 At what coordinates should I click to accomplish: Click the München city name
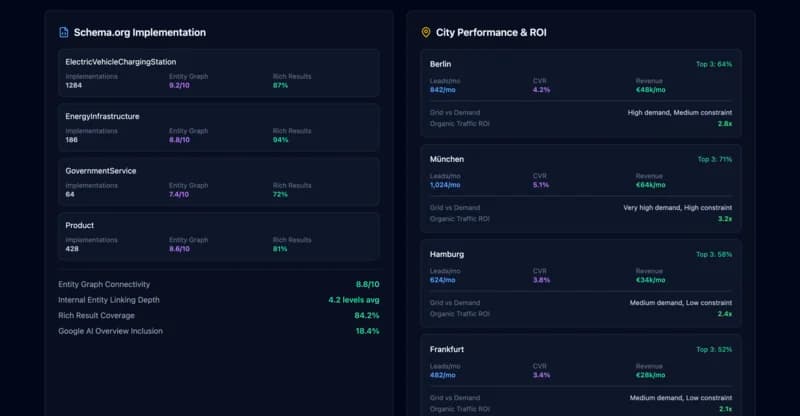(x=447, y=159)
